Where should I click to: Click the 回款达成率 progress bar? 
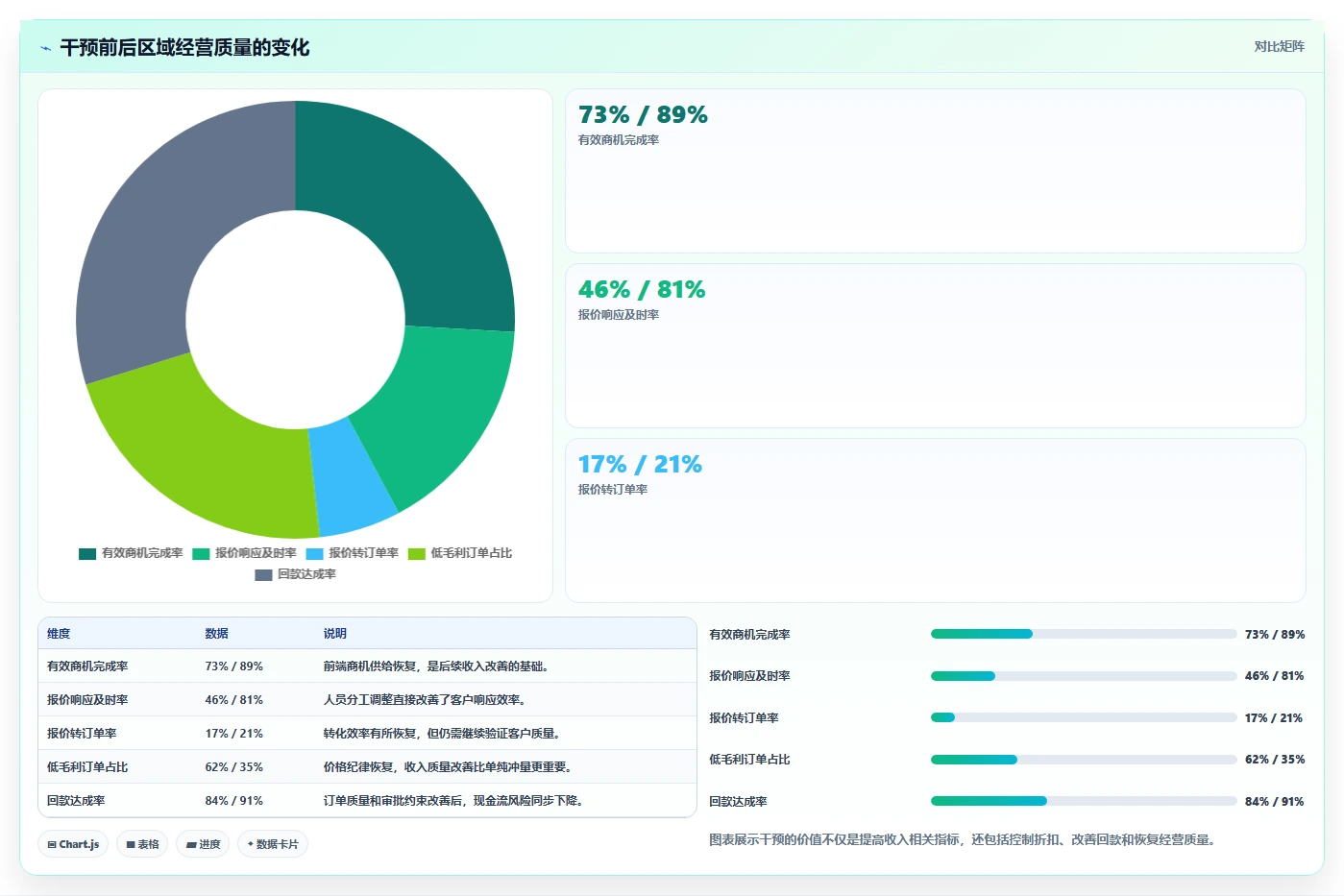[x=1084, y=801]
